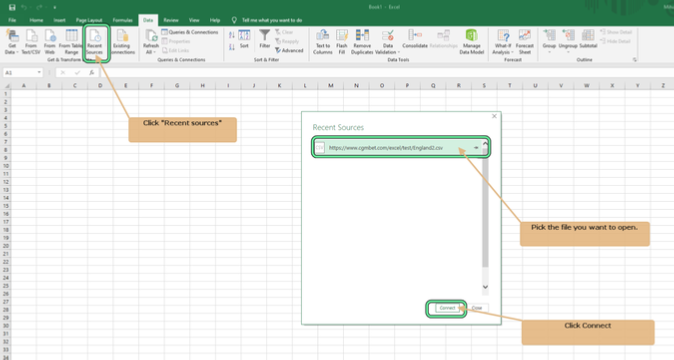Toggle the Filter funnel
Image resolution: width=674 pixels, height=360 pixels.
click(x=265, y=39)
